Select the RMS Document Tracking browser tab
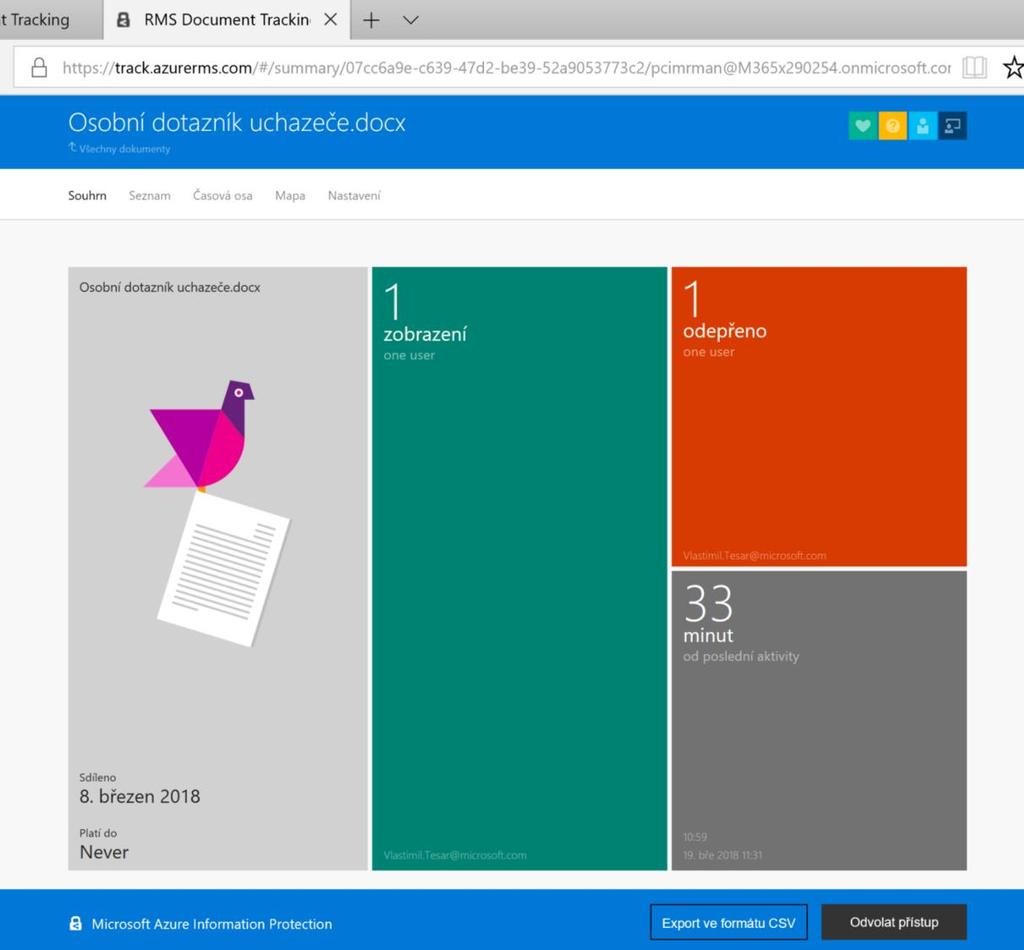 (226, 20)
